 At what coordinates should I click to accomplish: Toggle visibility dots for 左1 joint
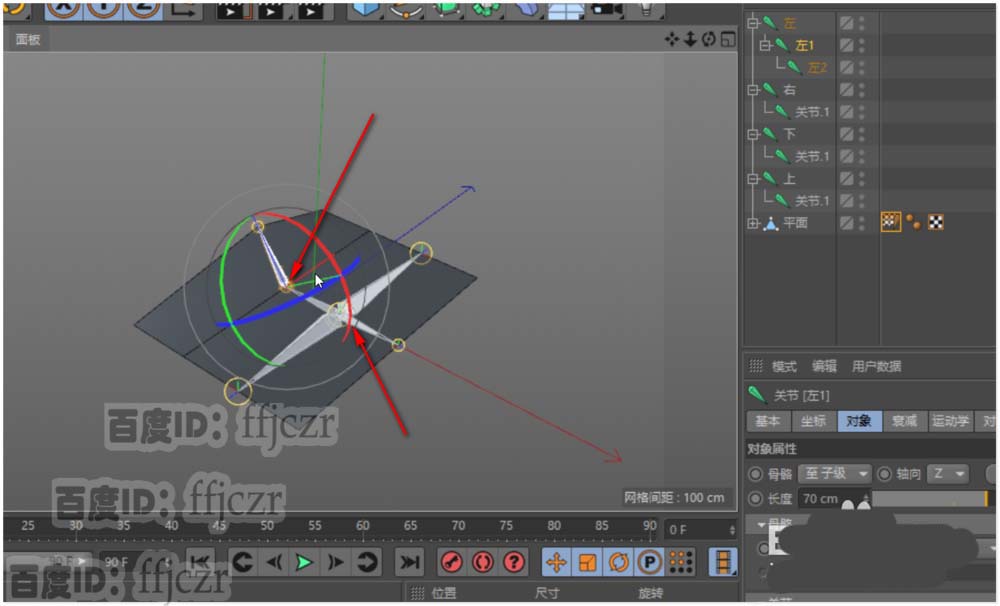coord(862,45)
